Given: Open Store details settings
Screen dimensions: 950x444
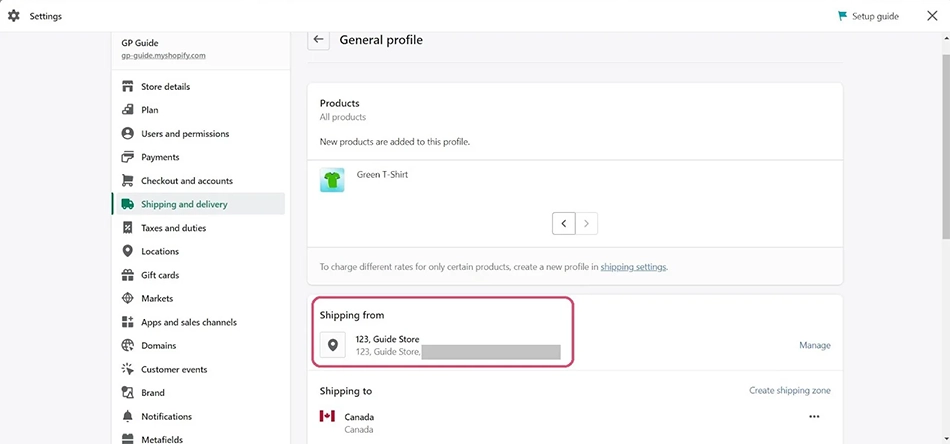Looking at the screenshot, I should (x=165, y=87).
